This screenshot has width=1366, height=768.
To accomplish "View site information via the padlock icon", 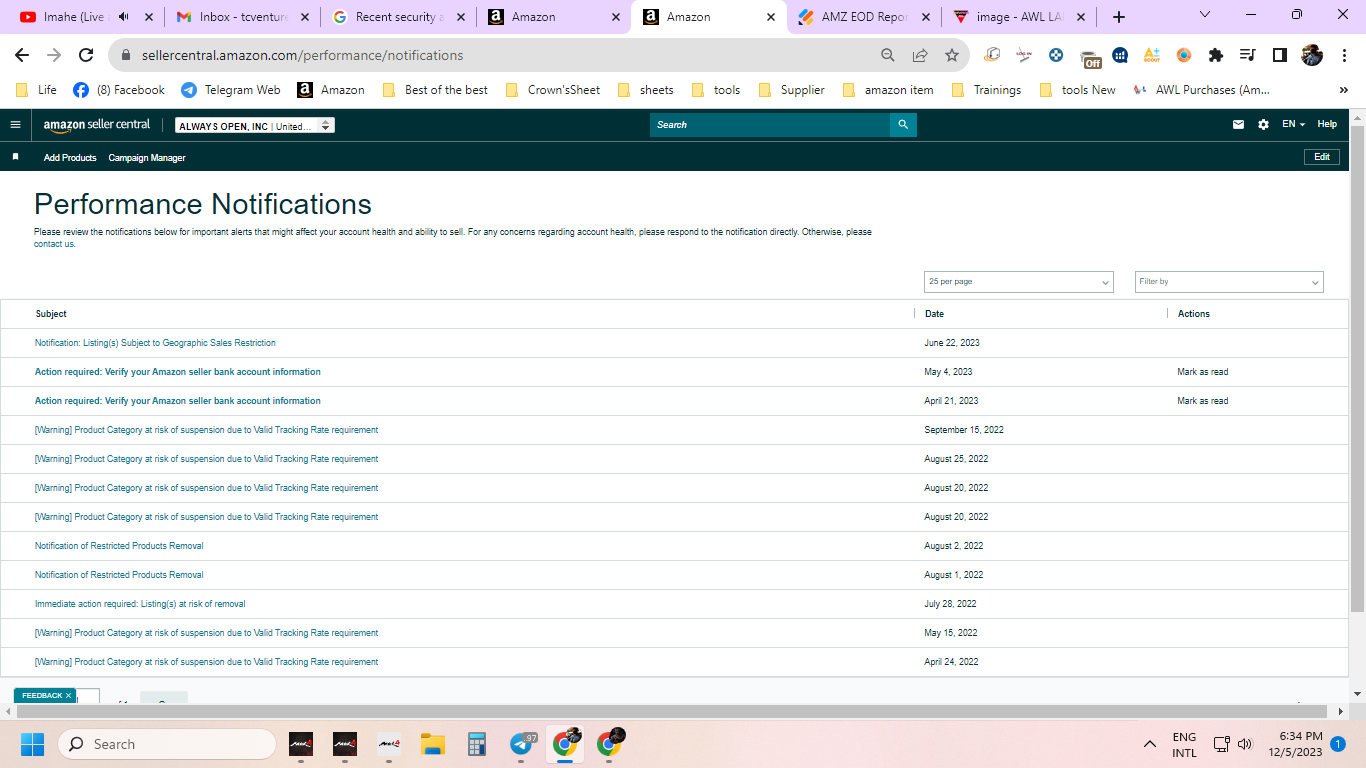I will click(x=126, y=55).
